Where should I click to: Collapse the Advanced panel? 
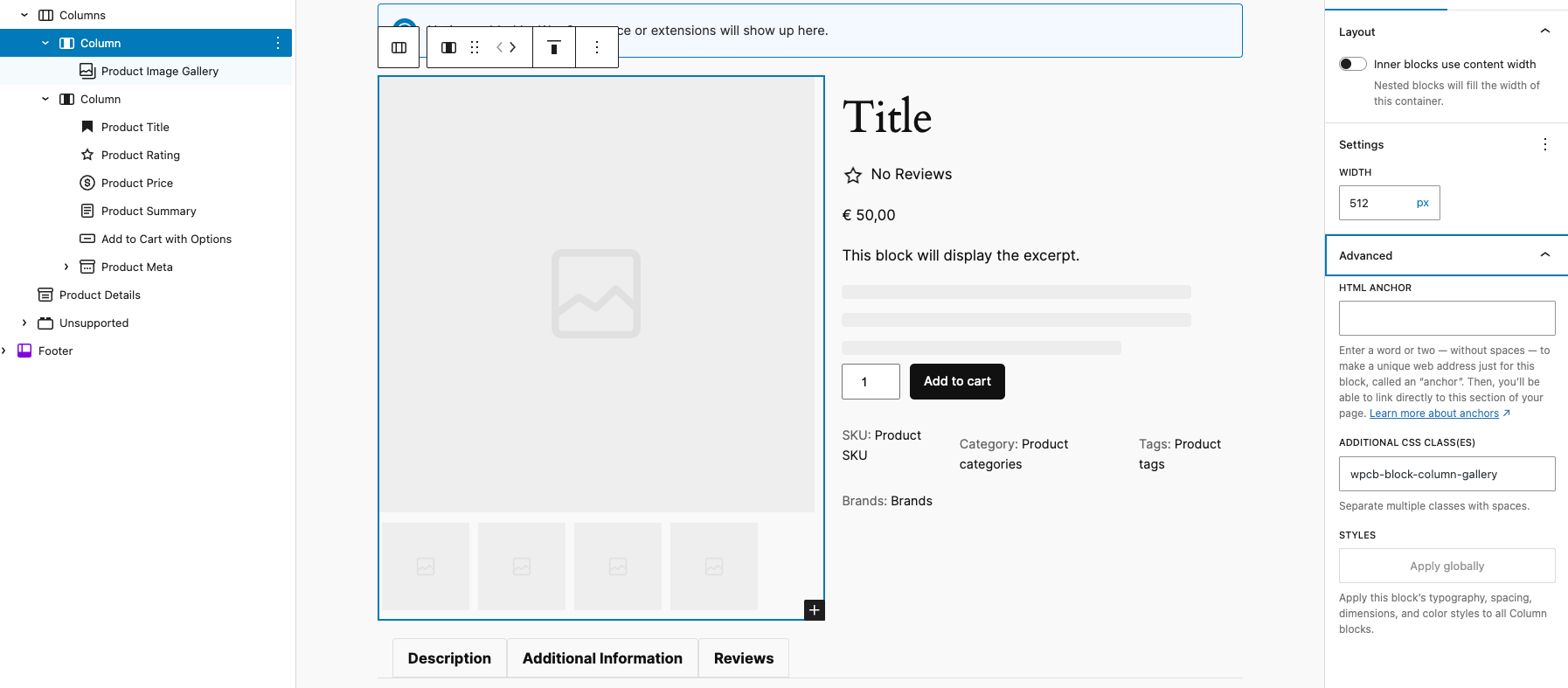(x=1544, y=255)
